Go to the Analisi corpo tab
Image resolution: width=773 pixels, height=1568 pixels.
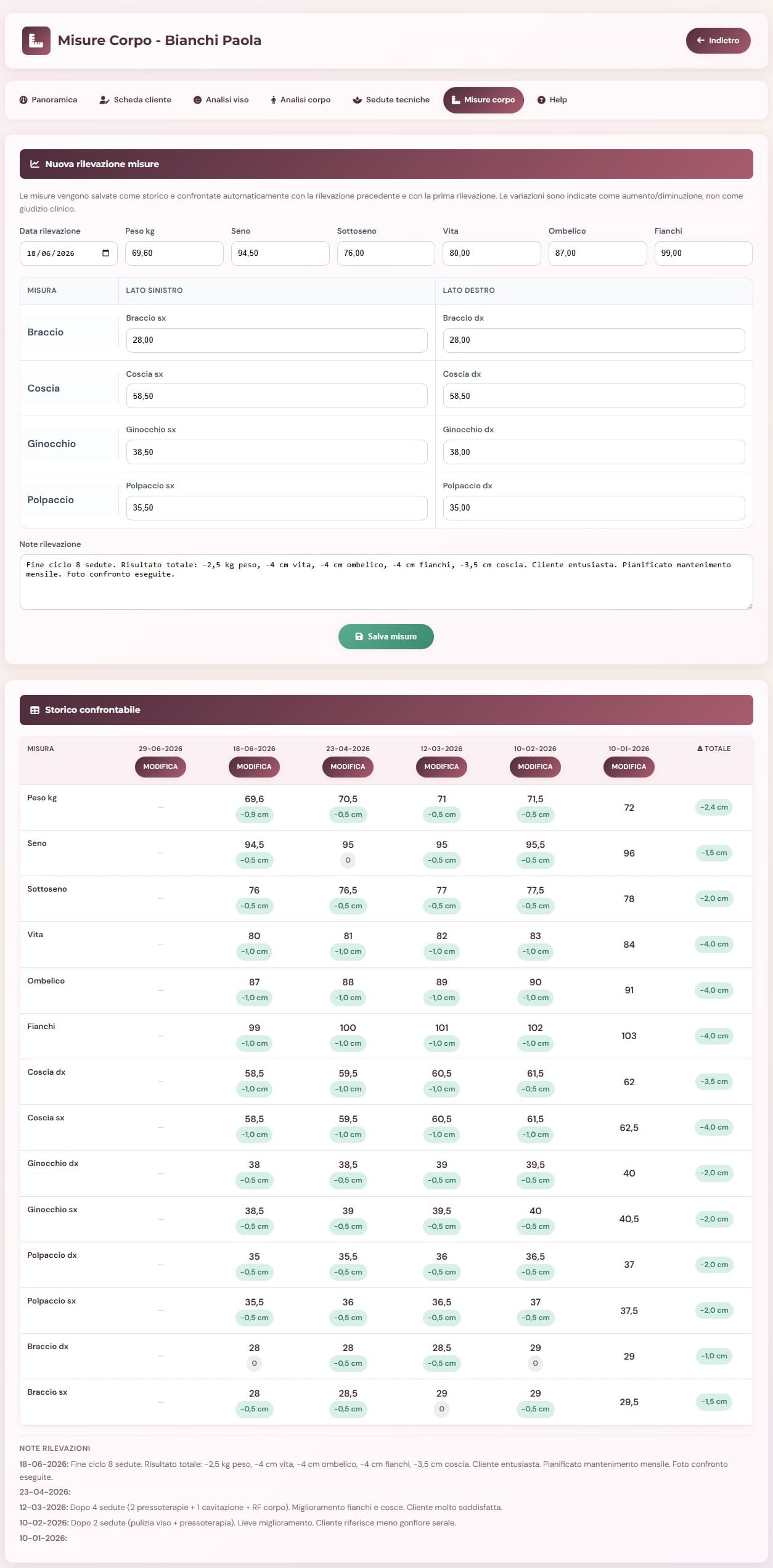pos(300,100)
